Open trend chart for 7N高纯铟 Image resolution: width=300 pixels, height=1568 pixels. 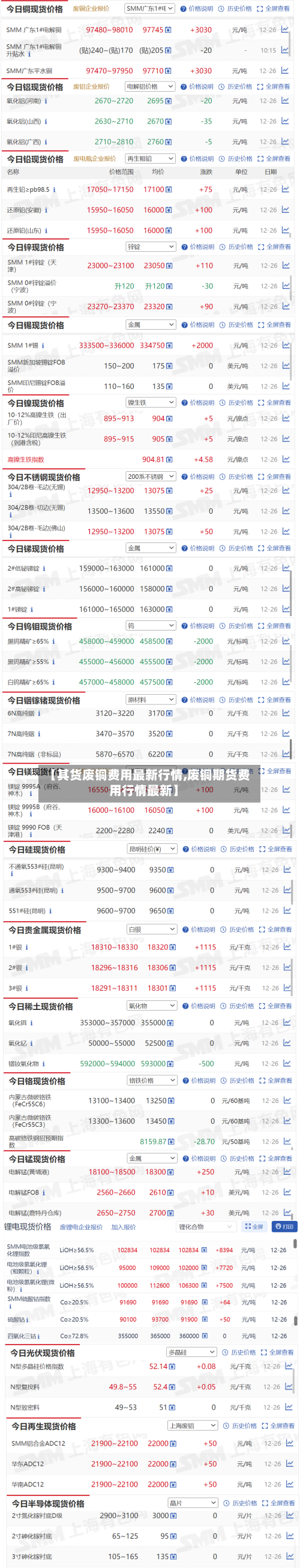286,734
